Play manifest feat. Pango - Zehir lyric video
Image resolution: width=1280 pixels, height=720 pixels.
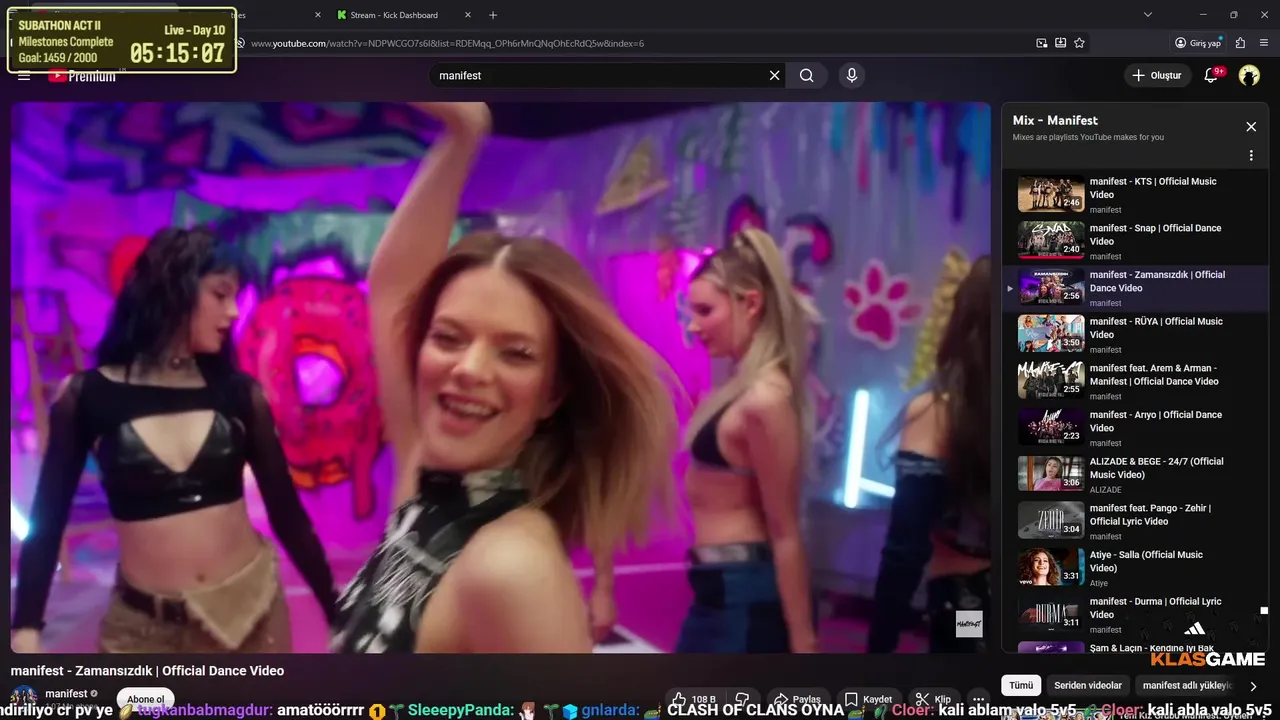pos(1135,521)
